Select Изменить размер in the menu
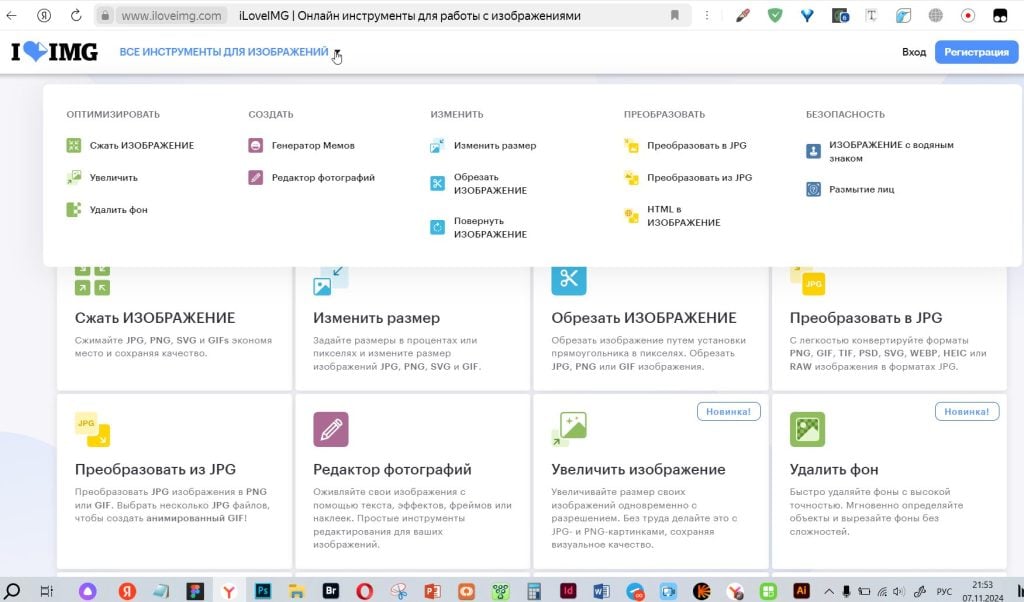The width and height of the screenshot is (1024, 602). point(494,146)
